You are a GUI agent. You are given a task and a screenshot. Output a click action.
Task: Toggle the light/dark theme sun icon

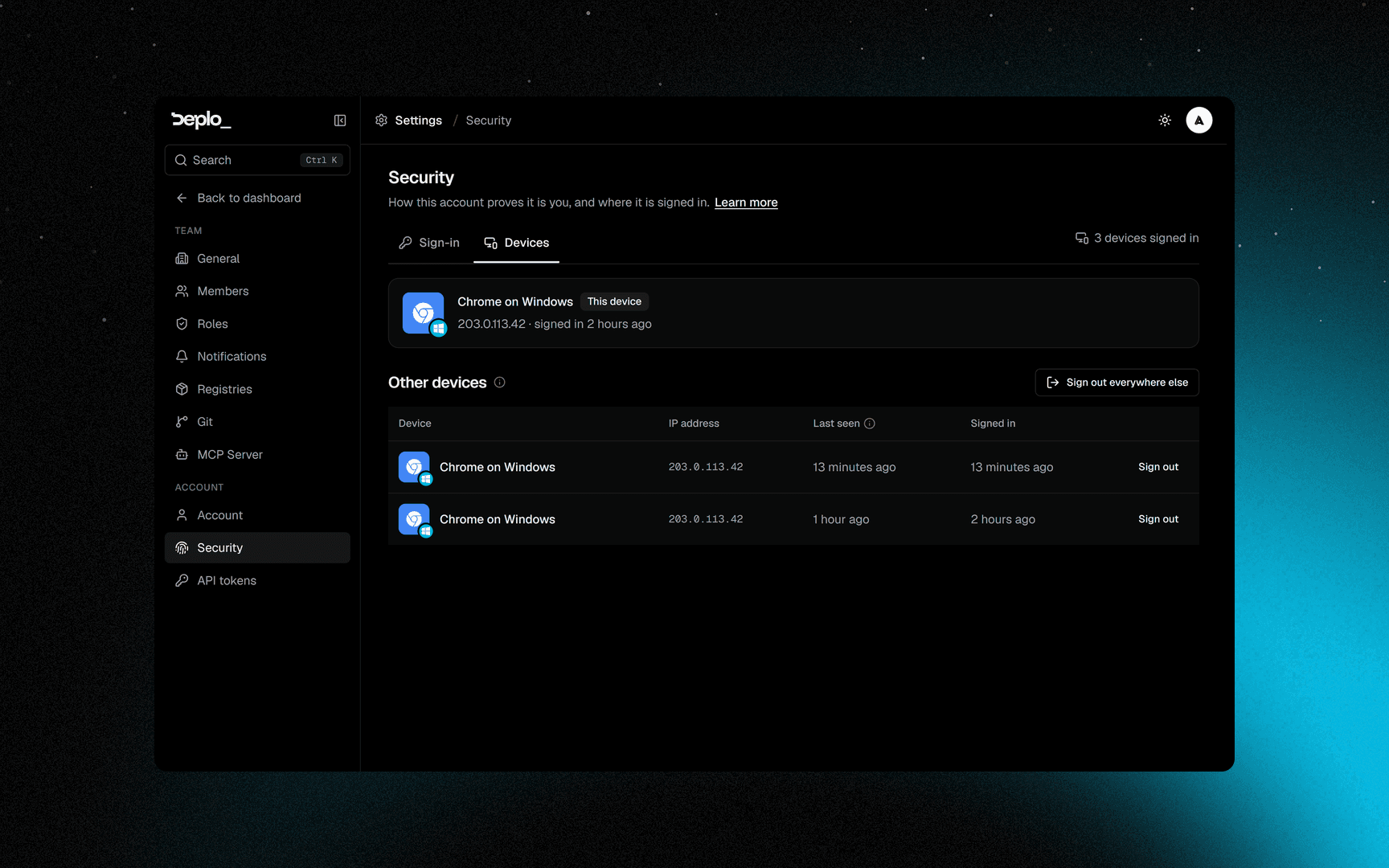(x=1165, y=121)
